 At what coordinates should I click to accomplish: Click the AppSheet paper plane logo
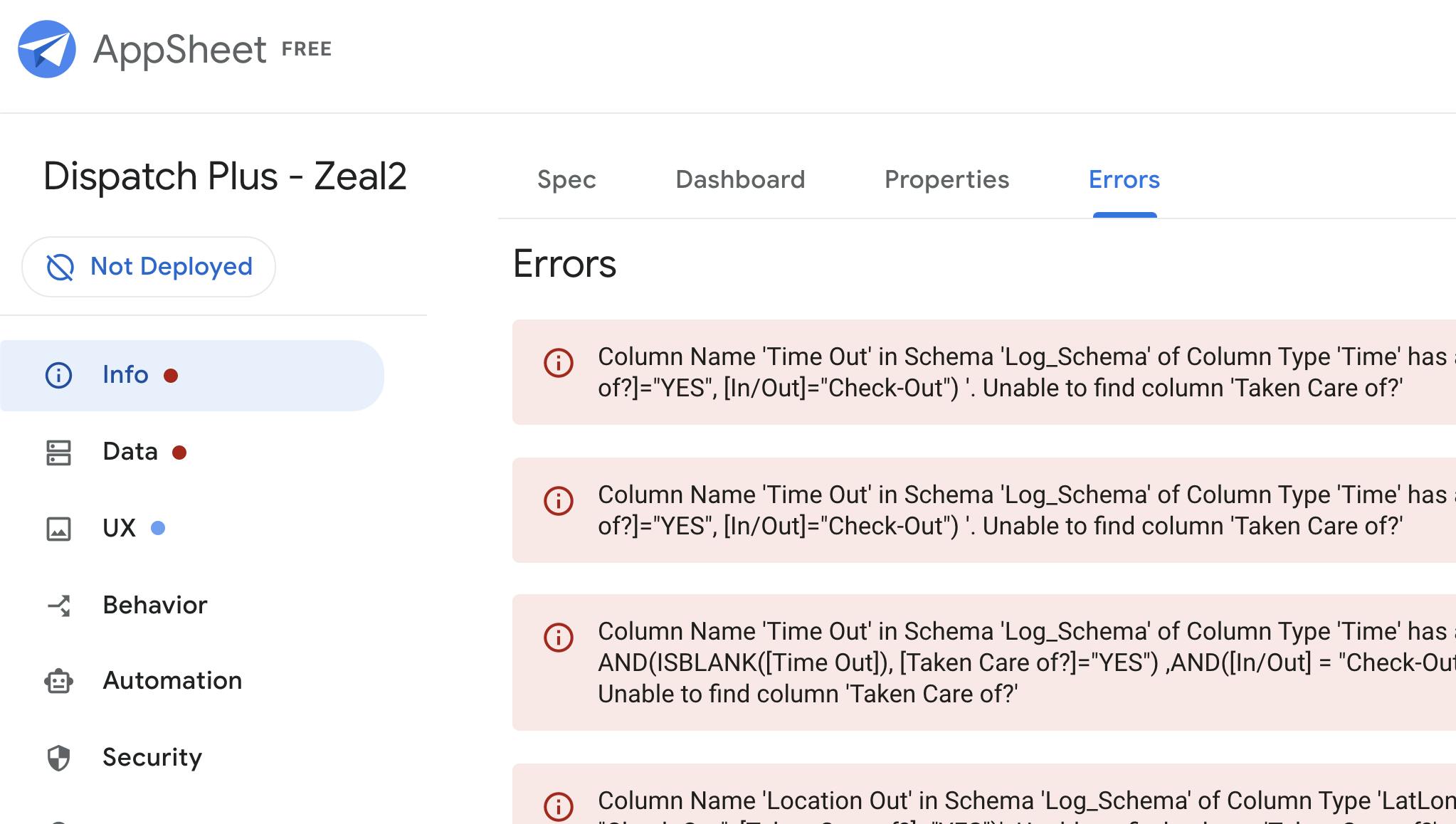pos(47,47)
